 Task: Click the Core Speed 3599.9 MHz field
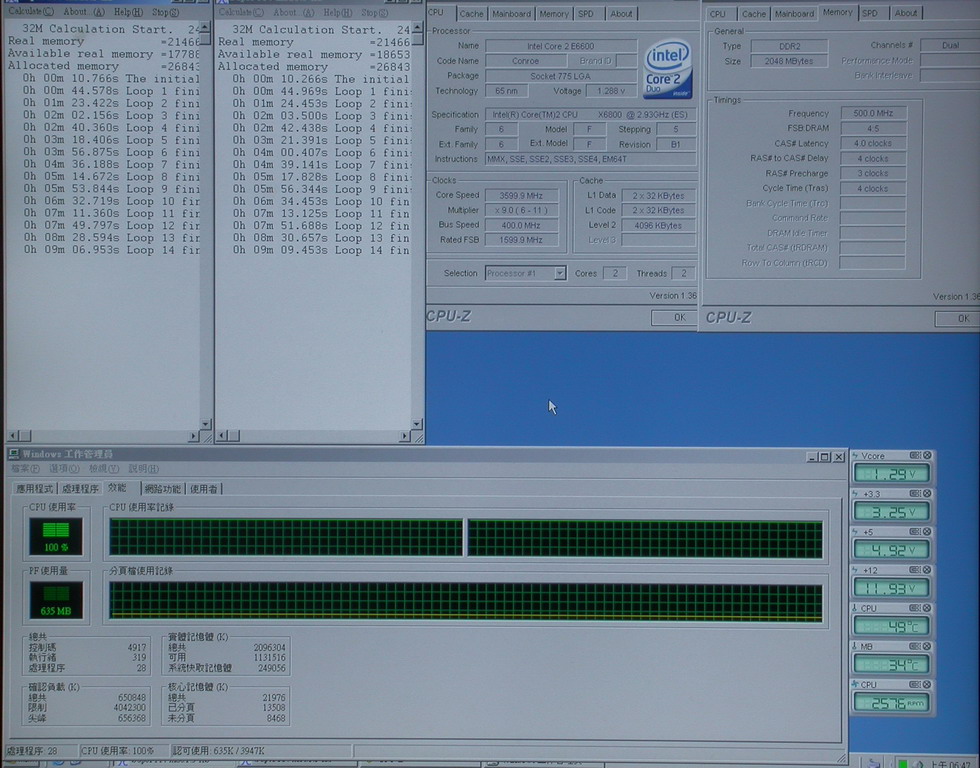[521, 195]
